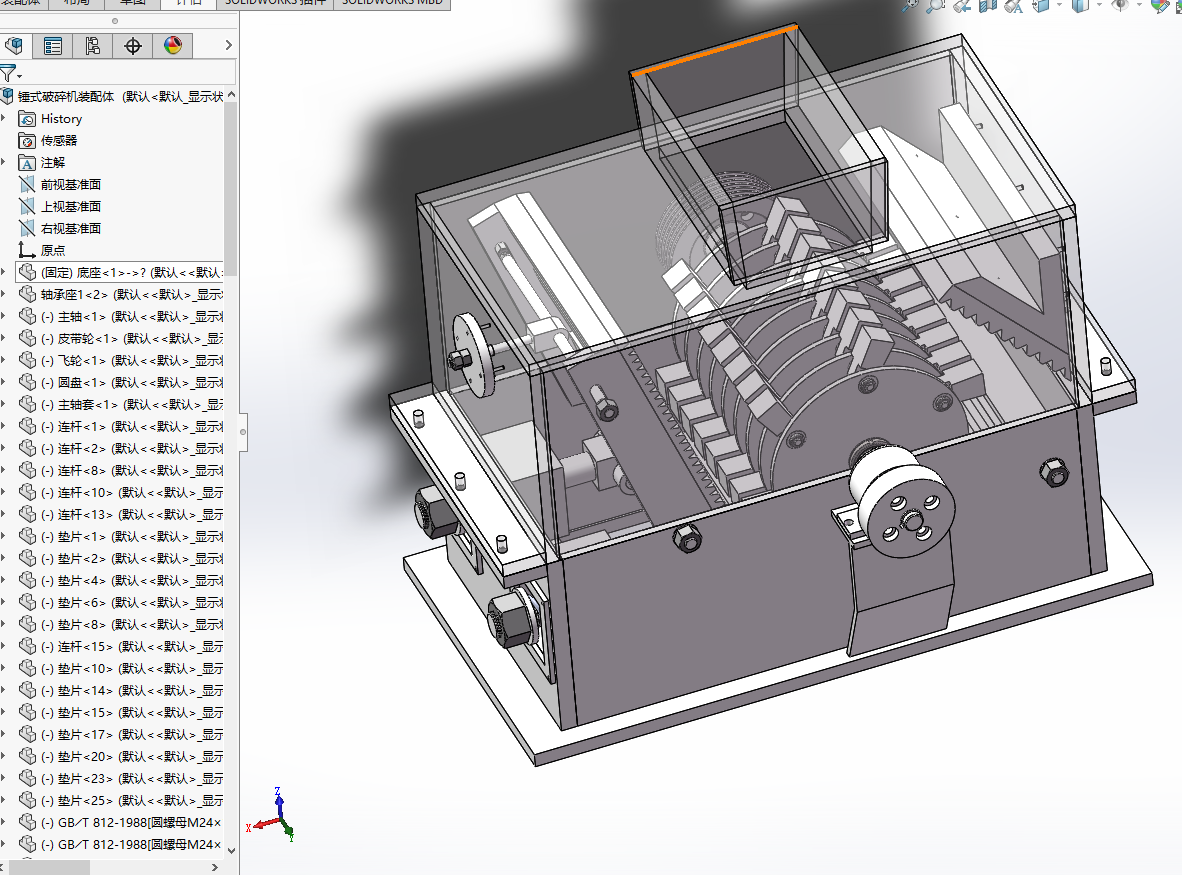Screen dimensions: 1182x875
Task: Click the 垫片<10> part icon
Action: coord(27,668)
